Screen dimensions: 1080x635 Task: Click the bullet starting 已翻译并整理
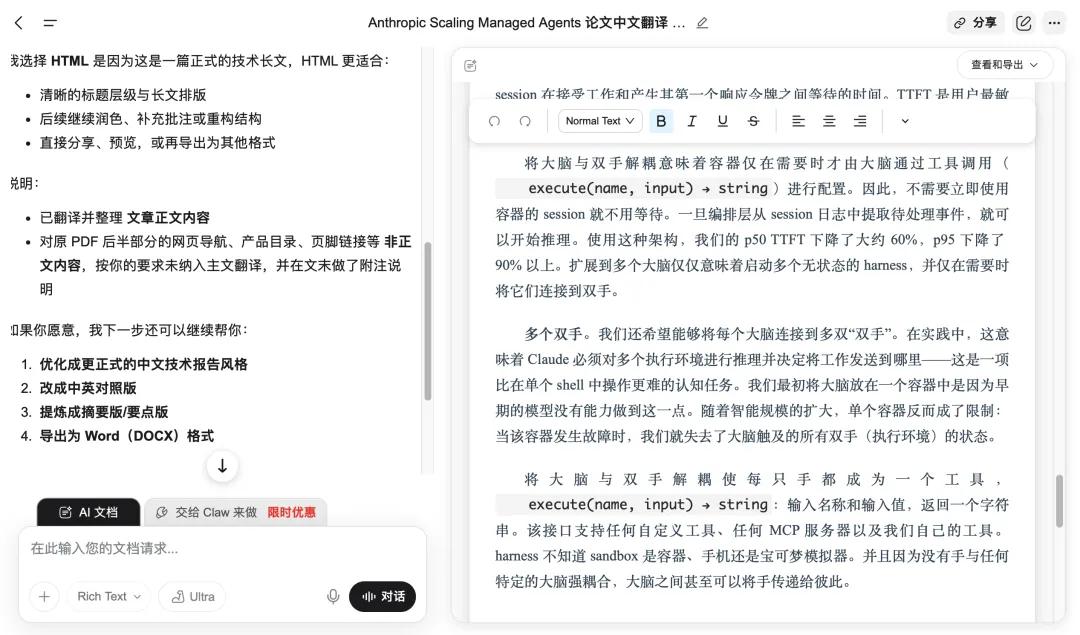pos(125,218)
